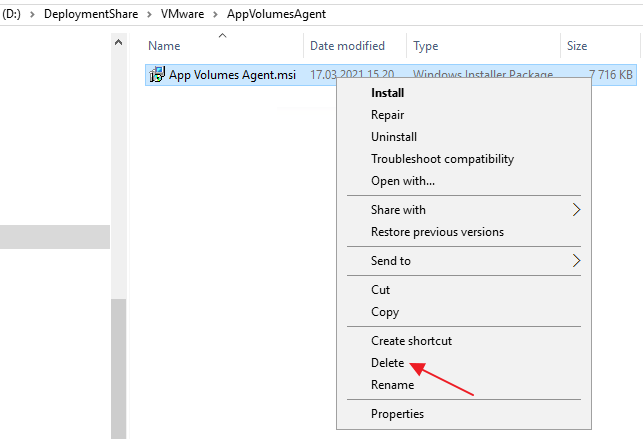
Task: Sort files by Date modified column
Action: 347,46
